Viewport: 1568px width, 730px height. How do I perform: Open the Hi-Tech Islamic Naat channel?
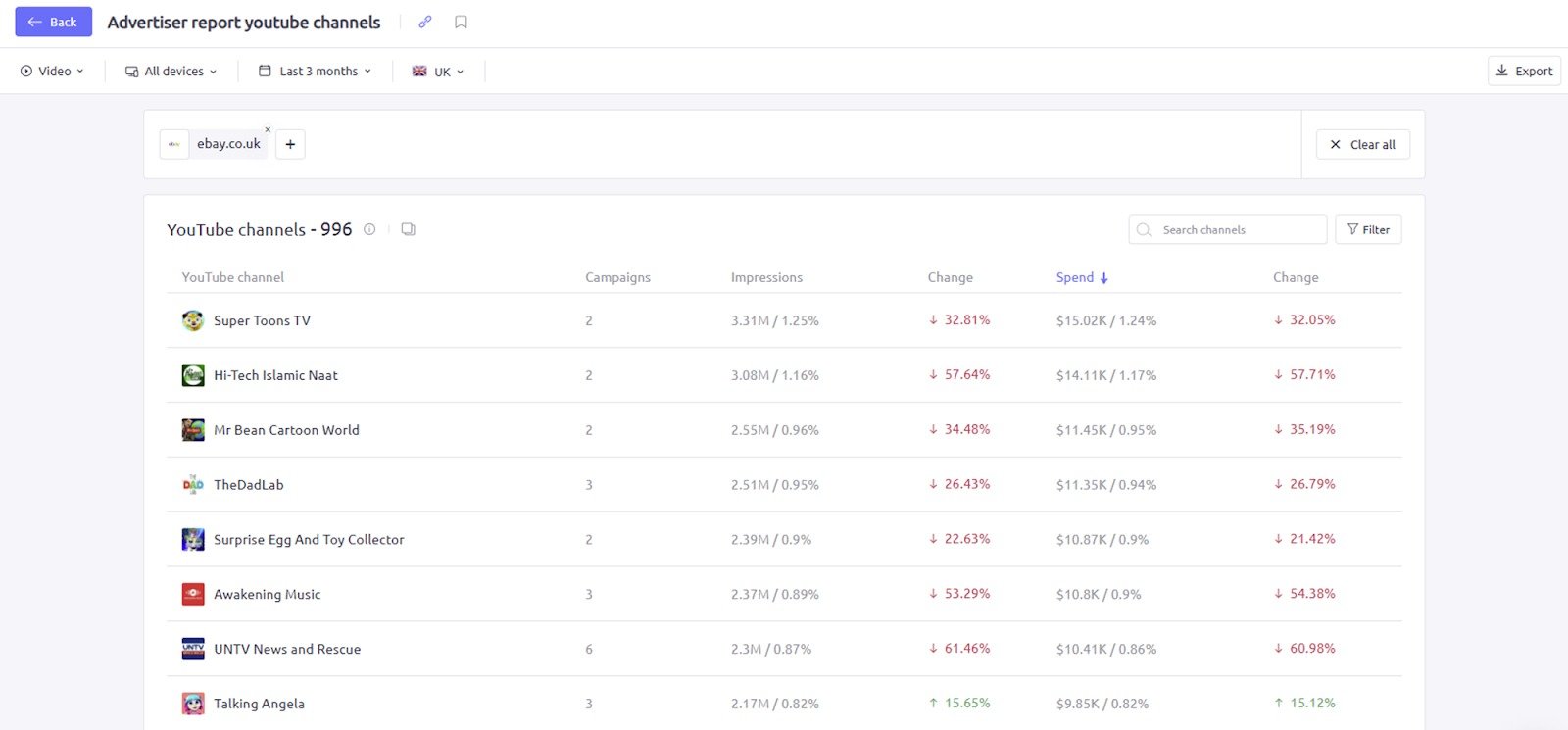(275, 375)
